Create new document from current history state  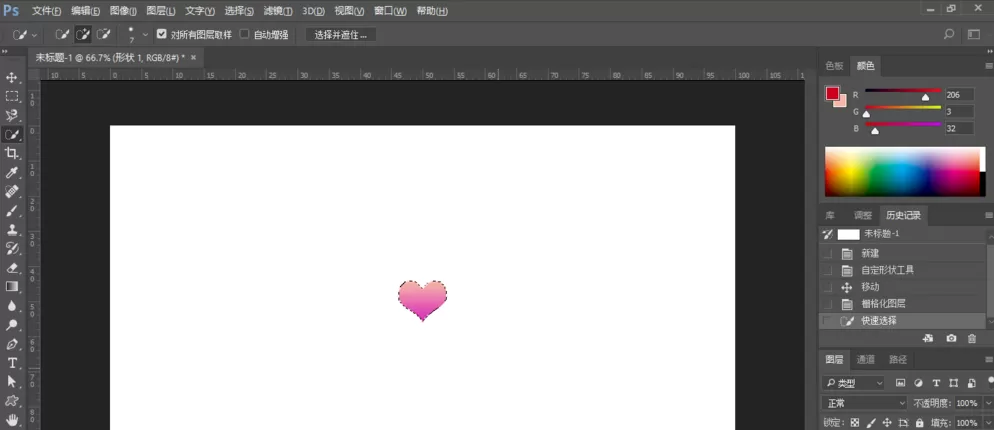point(928,338)
